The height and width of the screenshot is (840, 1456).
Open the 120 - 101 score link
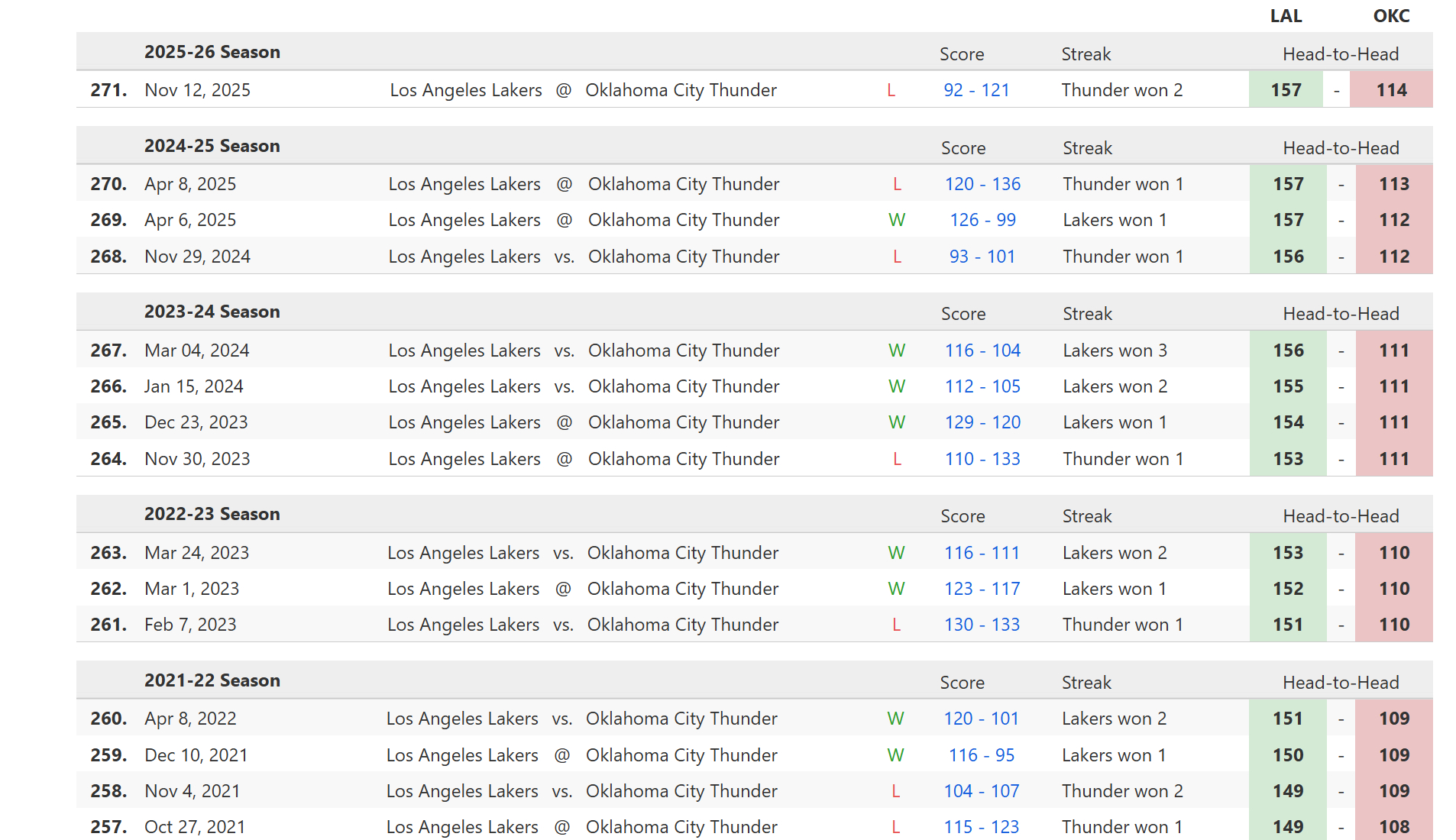coord(981,719)
